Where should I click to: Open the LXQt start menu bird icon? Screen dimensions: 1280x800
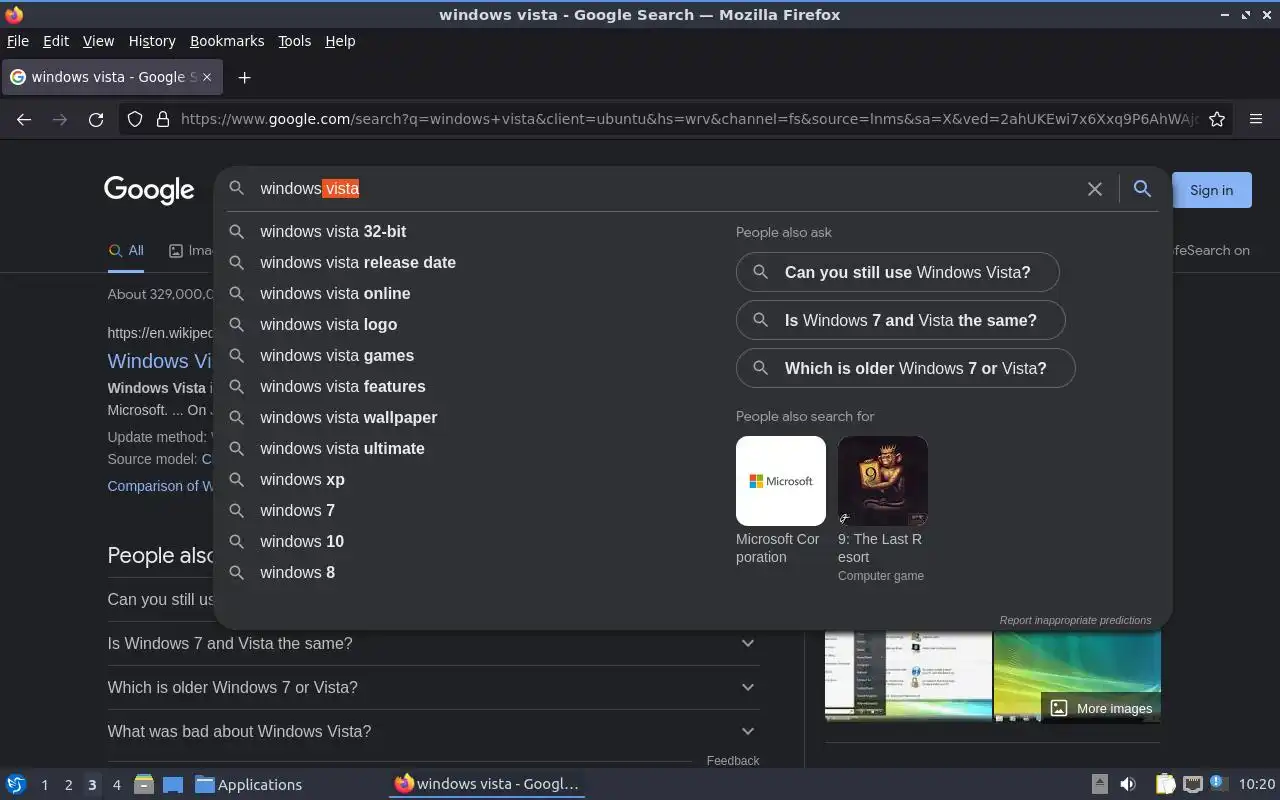click(x=15, y=784)
